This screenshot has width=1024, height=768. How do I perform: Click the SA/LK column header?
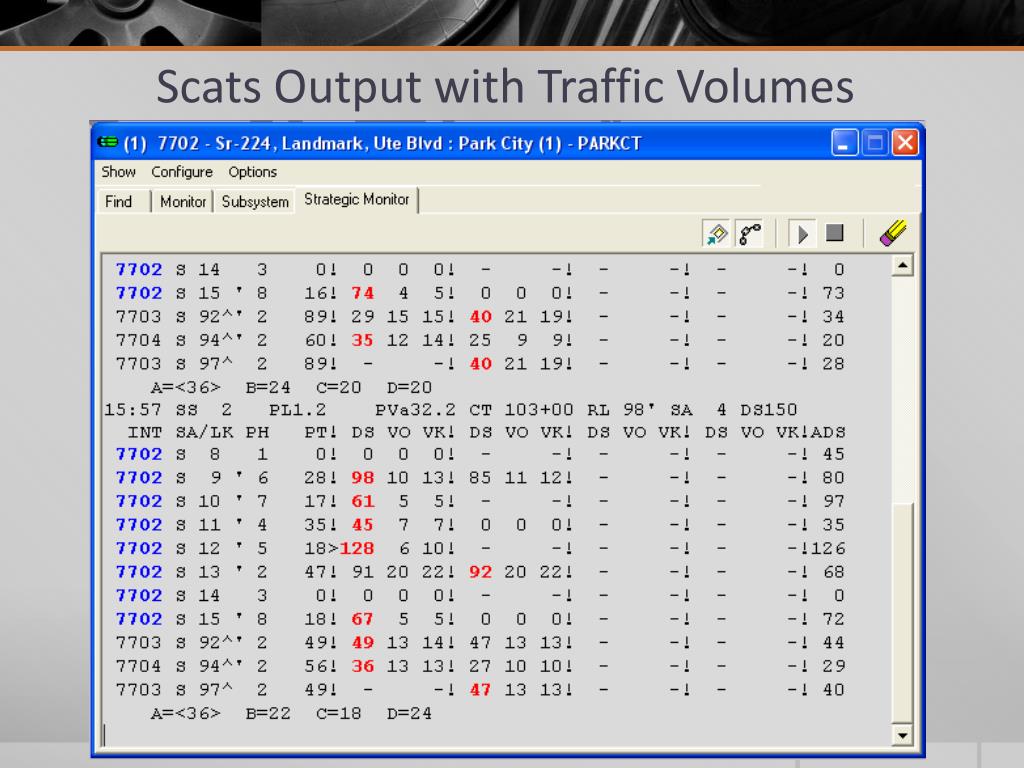pyautogui.click(x=204, y=432)
